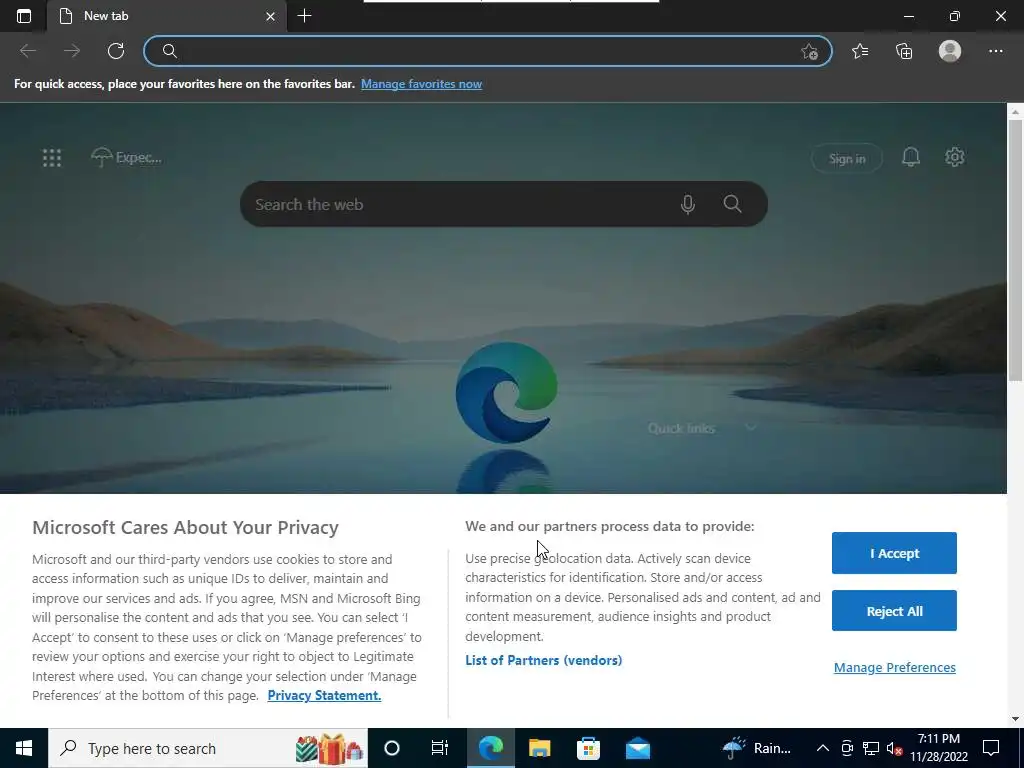Open the app launcher grid icon

click(52, 157)
